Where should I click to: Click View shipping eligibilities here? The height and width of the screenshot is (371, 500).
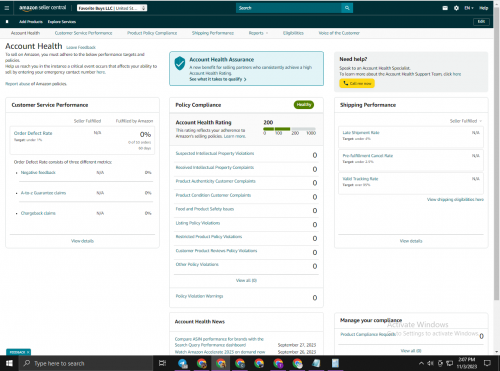point(455,199)
